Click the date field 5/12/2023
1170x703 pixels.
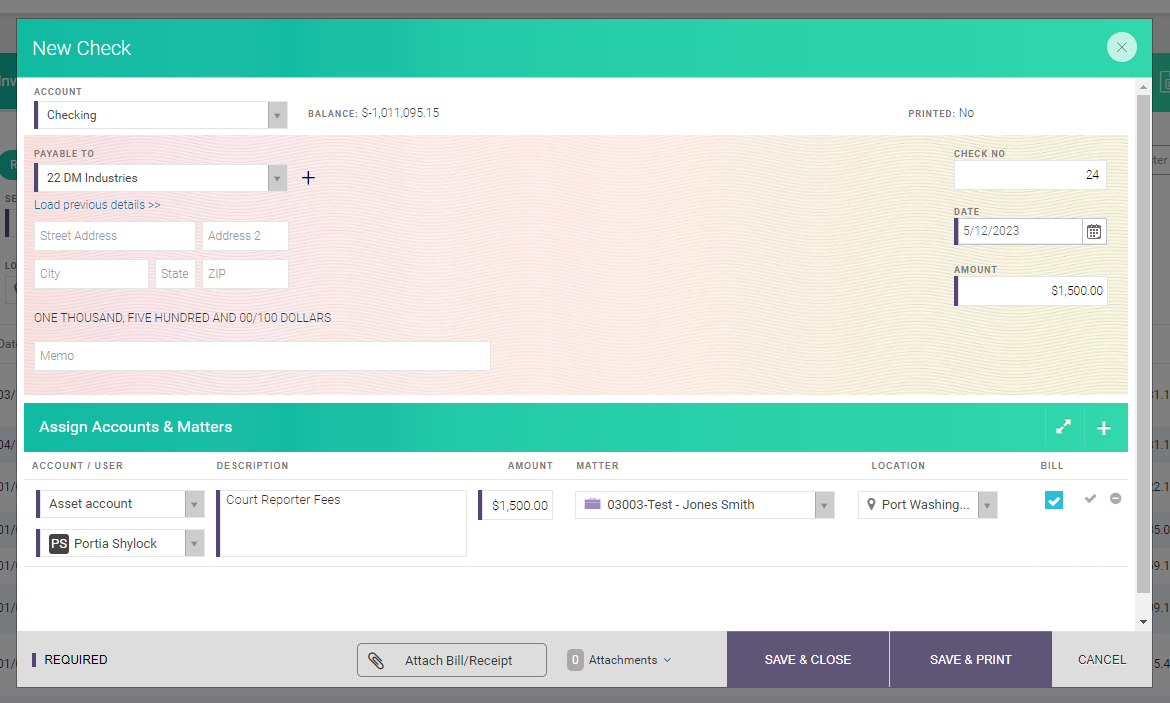[x=1019, y=231]
